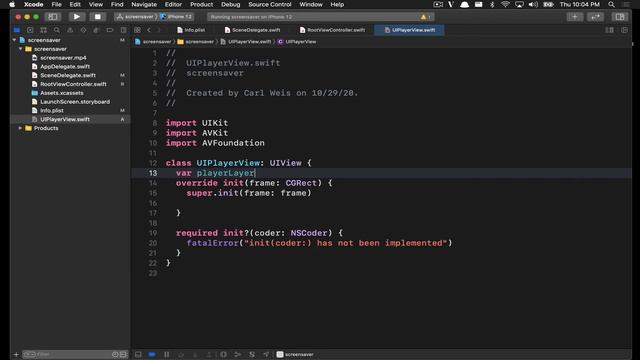Open the Breakpoint navigator
This screenshot has height=360, width=640.
[110, 30]
